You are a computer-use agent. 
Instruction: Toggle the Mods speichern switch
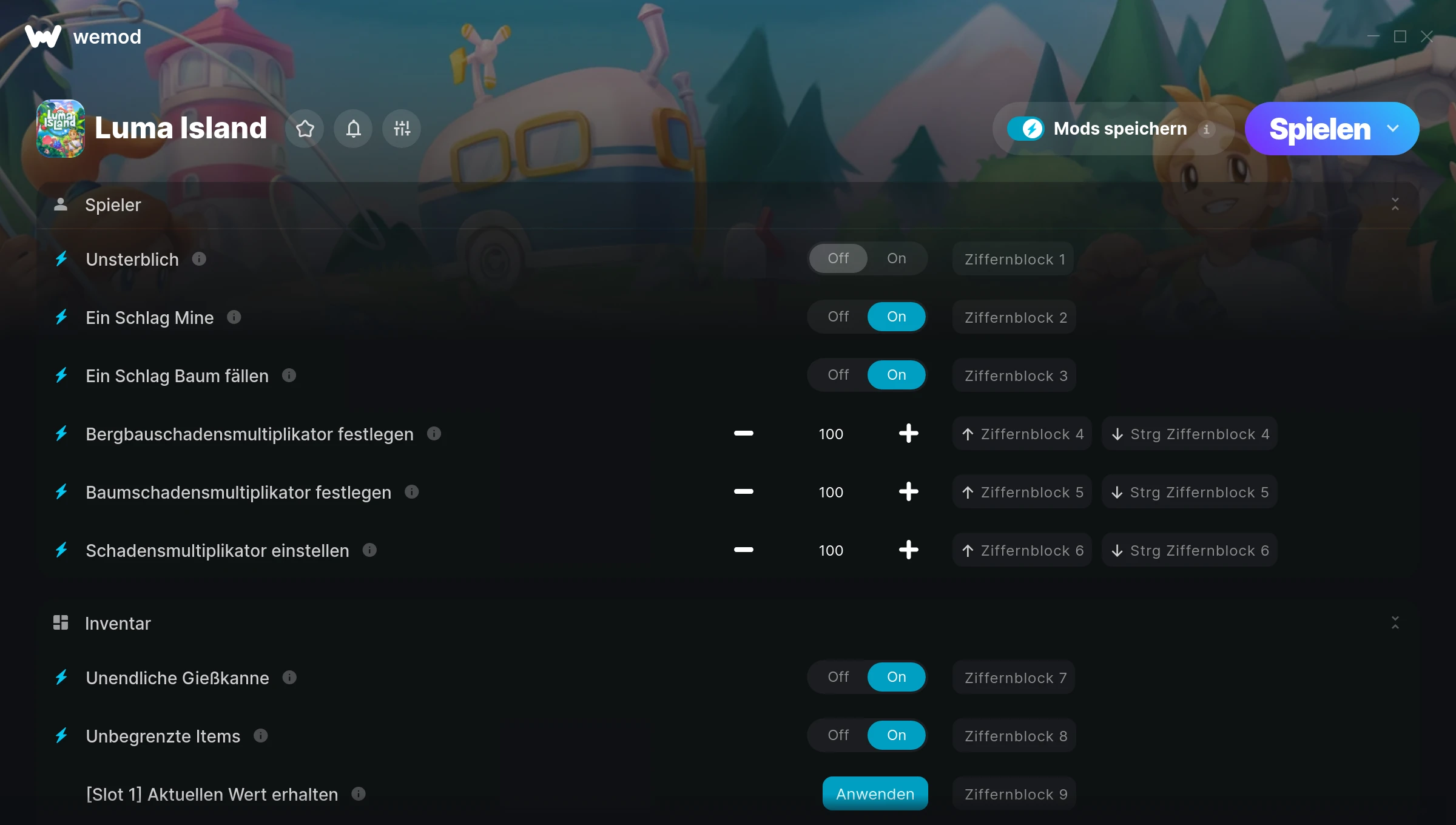pos(1026,129)
